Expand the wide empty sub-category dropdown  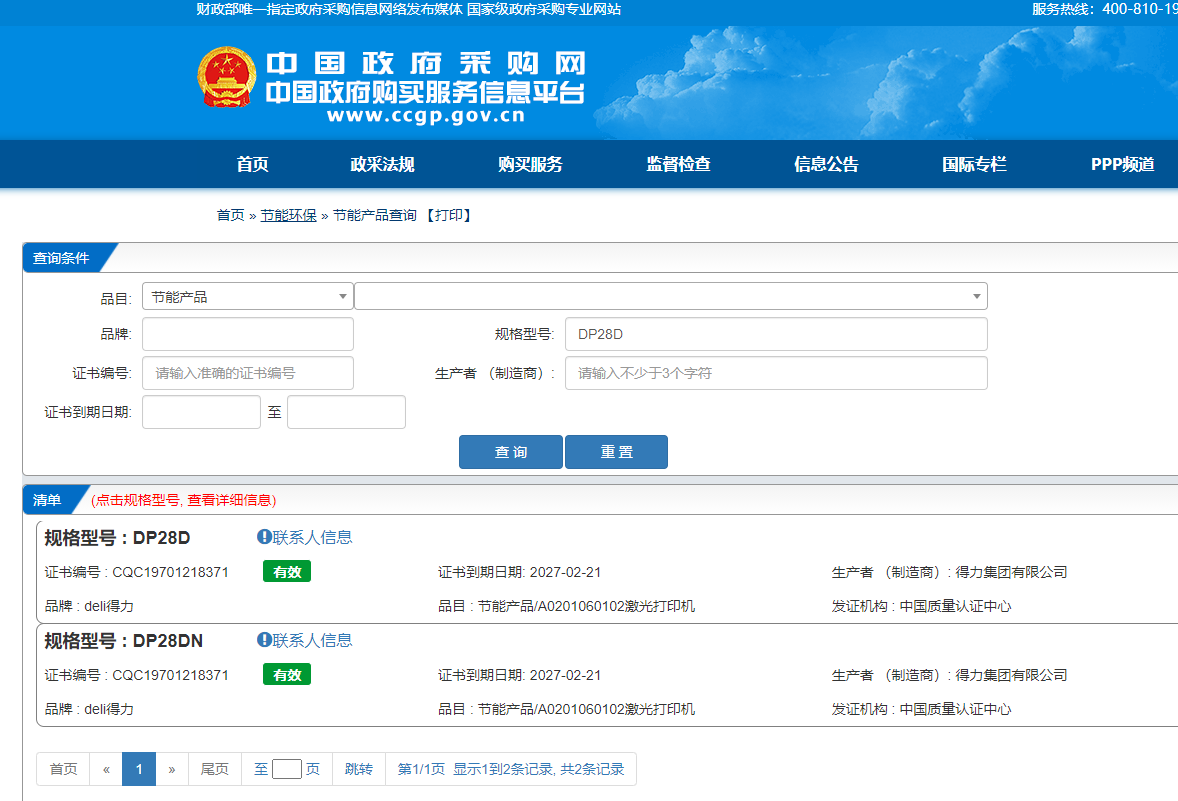(671, 297)
